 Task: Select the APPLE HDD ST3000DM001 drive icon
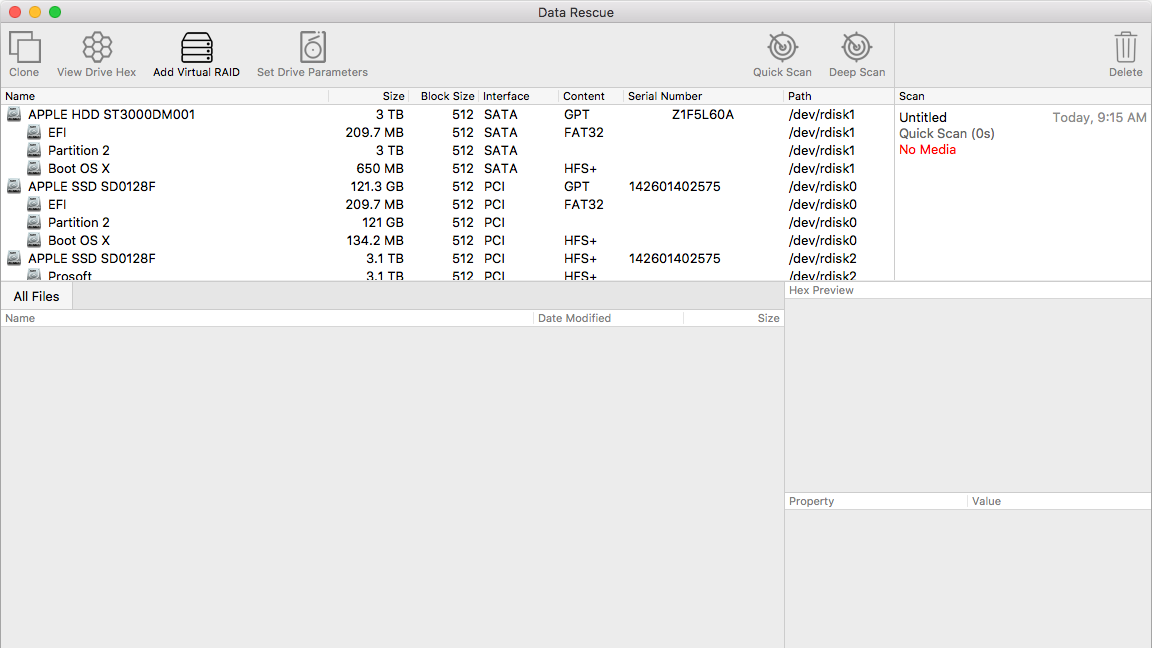click(14, 114)
